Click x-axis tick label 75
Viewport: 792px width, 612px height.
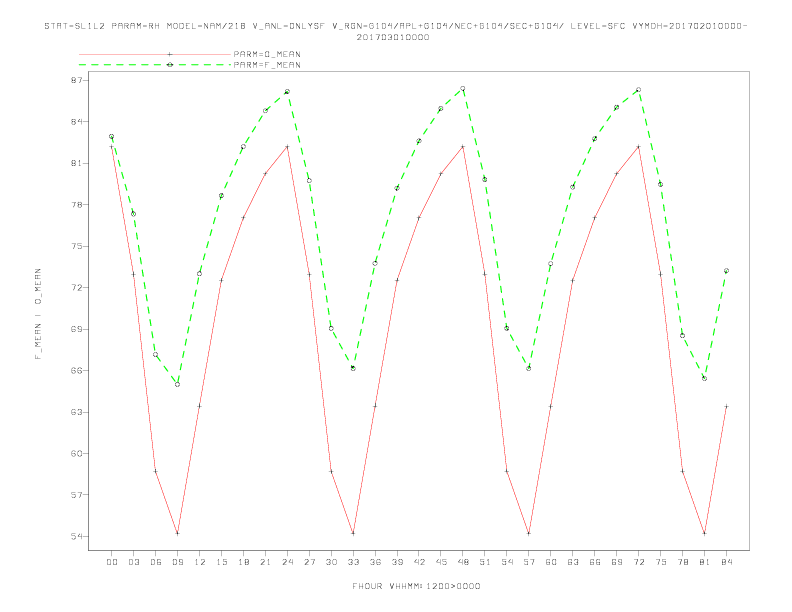click(661, 562)
